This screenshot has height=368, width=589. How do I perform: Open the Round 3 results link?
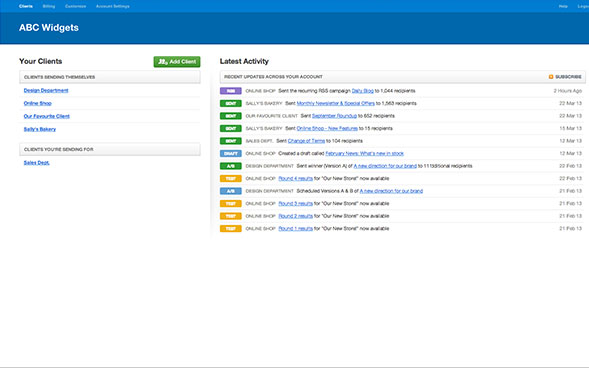(x=295, y=204)
